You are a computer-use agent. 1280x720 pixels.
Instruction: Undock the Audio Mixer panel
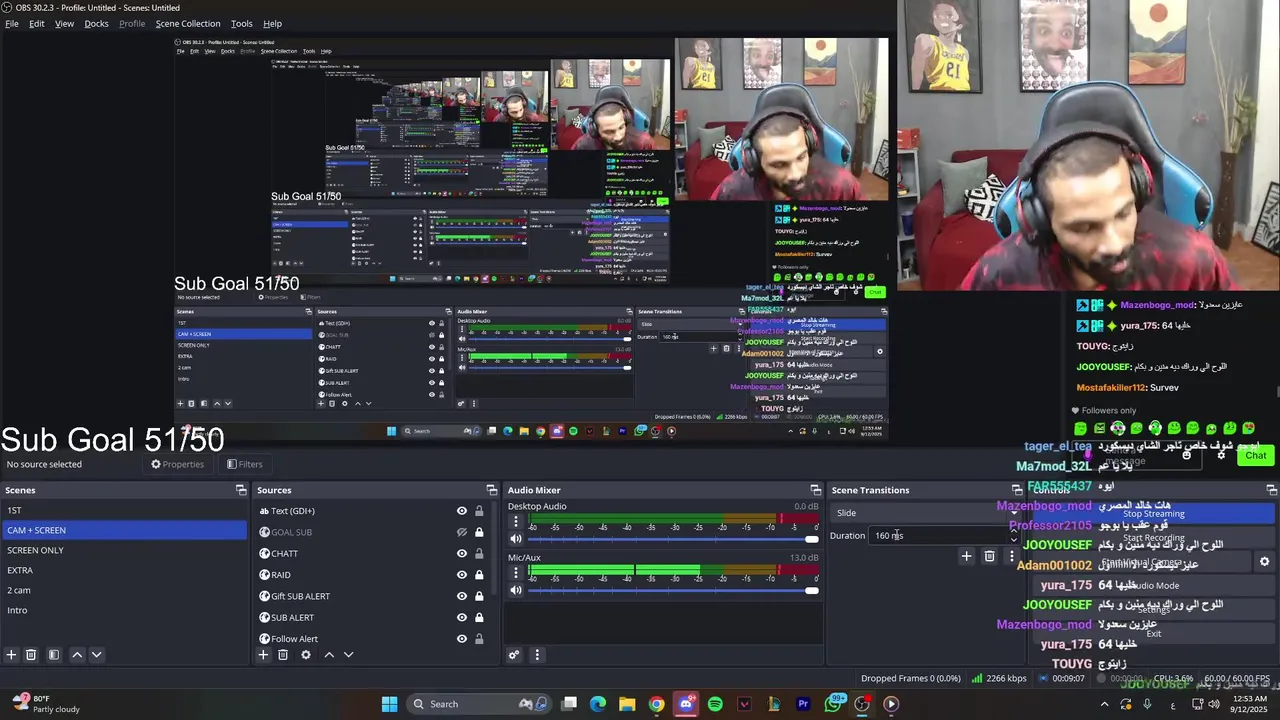coord(816,490)
